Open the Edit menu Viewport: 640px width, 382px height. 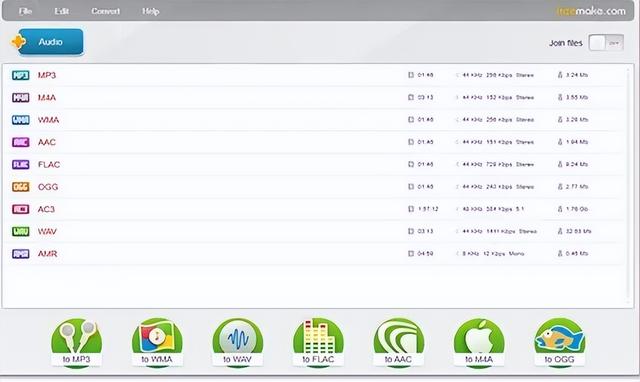pyautogui.click(x=61, y=11)
